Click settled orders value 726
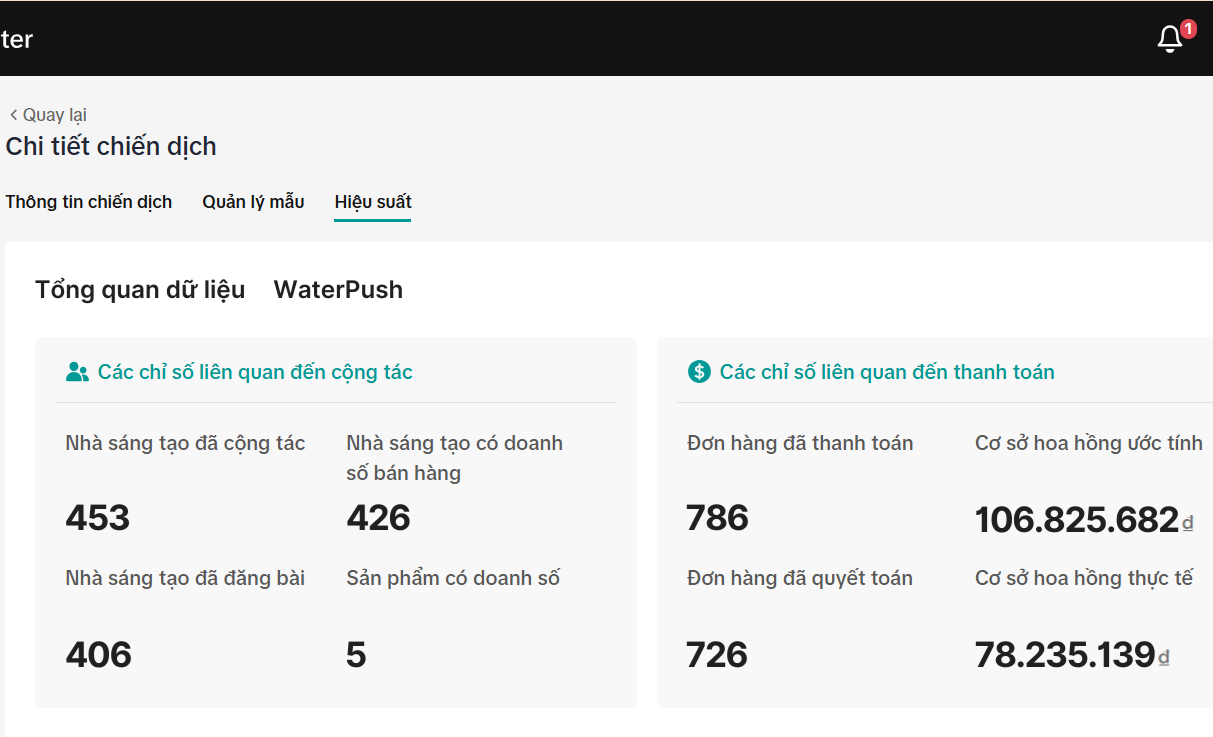The width and height of the screenshot is (1213, 737). (x=718, y=655)
